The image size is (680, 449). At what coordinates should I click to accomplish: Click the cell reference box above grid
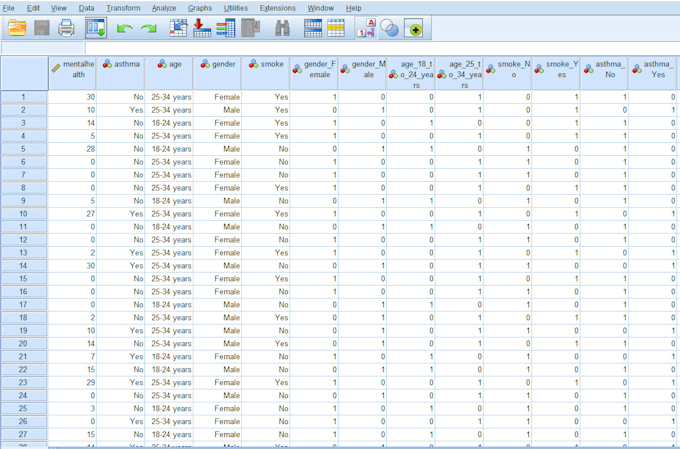point(42,48)
